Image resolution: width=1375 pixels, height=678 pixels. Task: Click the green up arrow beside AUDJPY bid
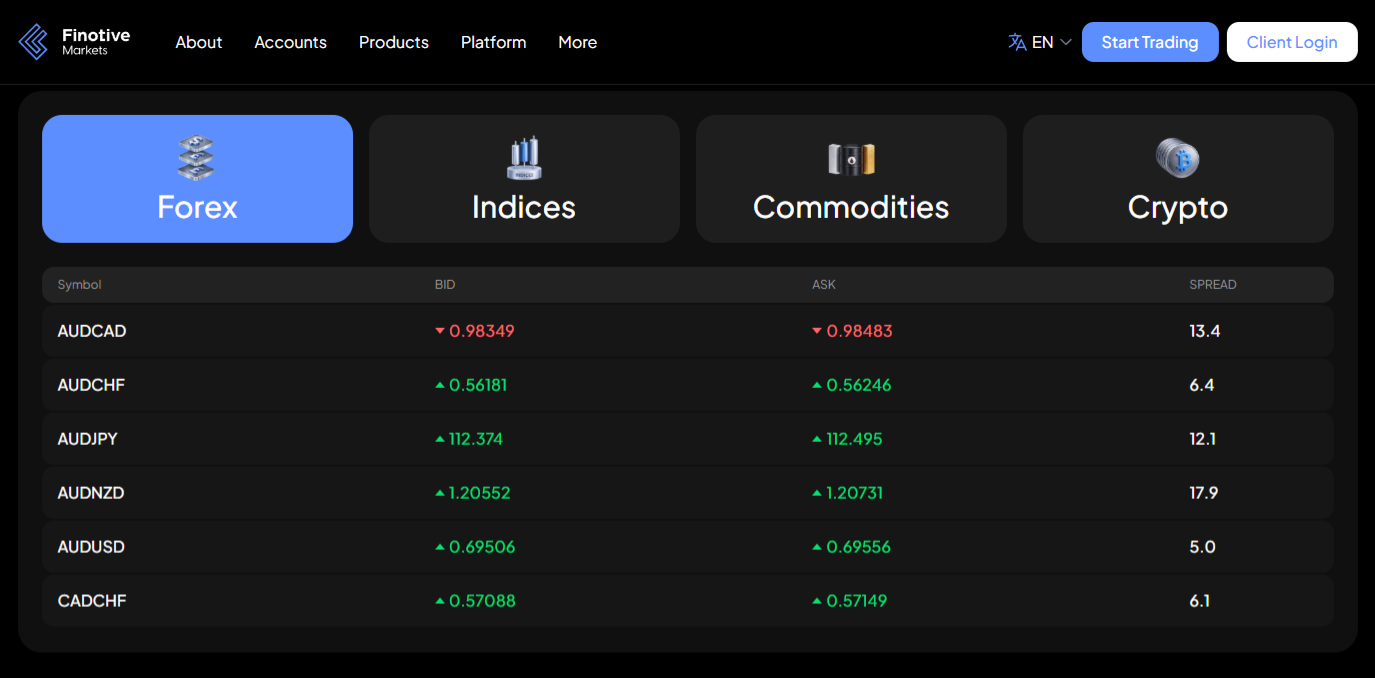coord(440,439)
